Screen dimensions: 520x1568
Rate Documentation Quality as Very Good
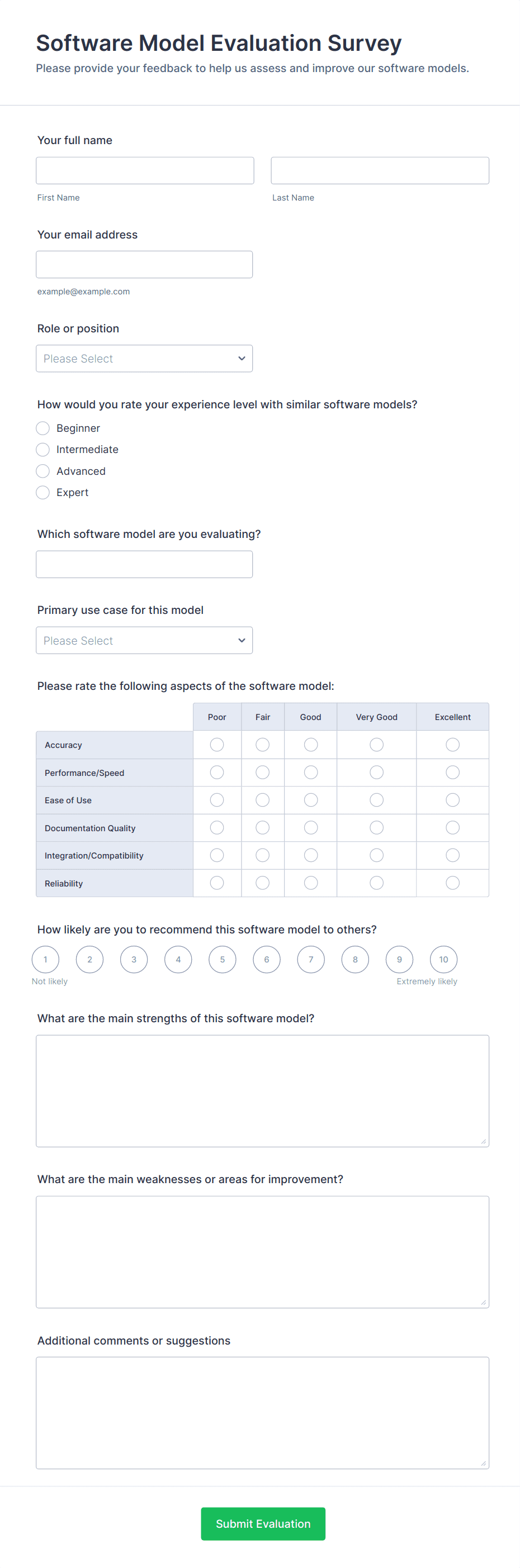[x=377, y=828]
